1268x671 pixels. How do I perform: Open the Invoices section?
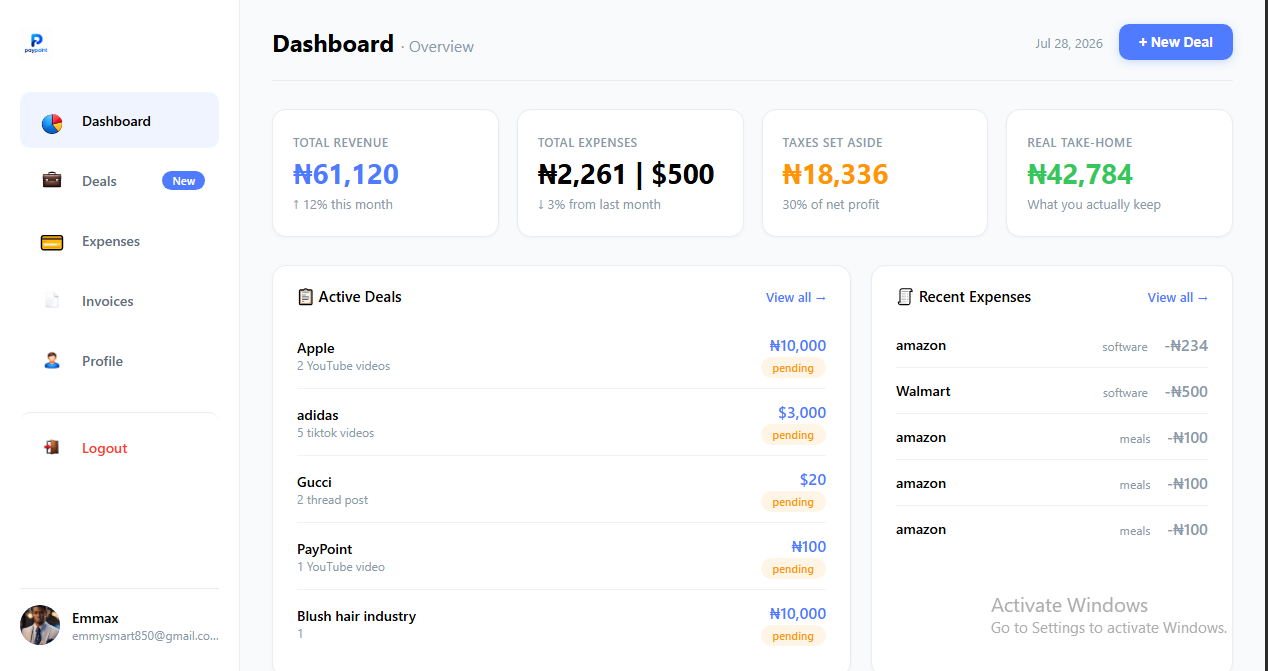pos(119,301)
